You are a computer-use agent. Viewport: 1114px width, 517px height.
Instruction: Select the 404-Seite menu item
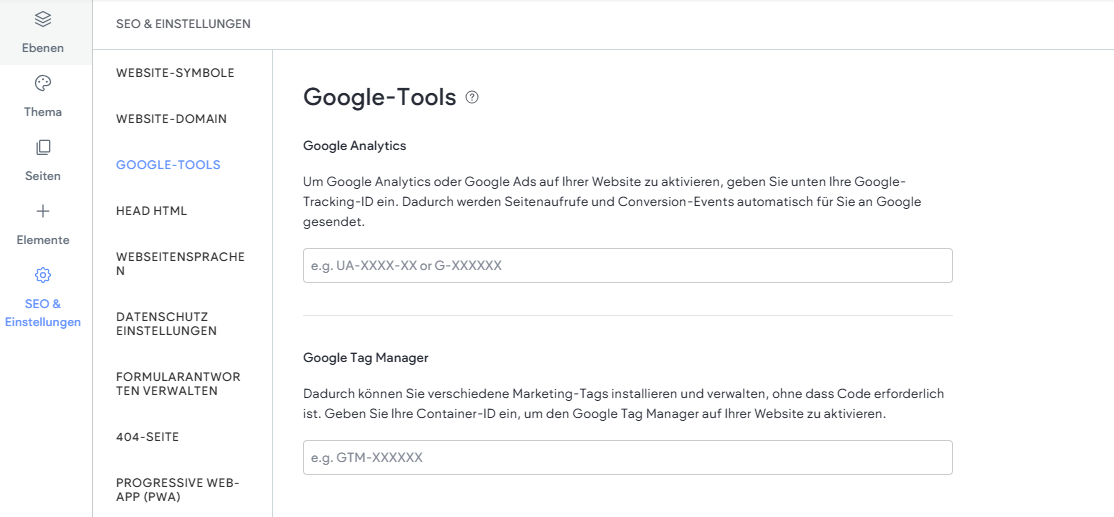(148, 437)
